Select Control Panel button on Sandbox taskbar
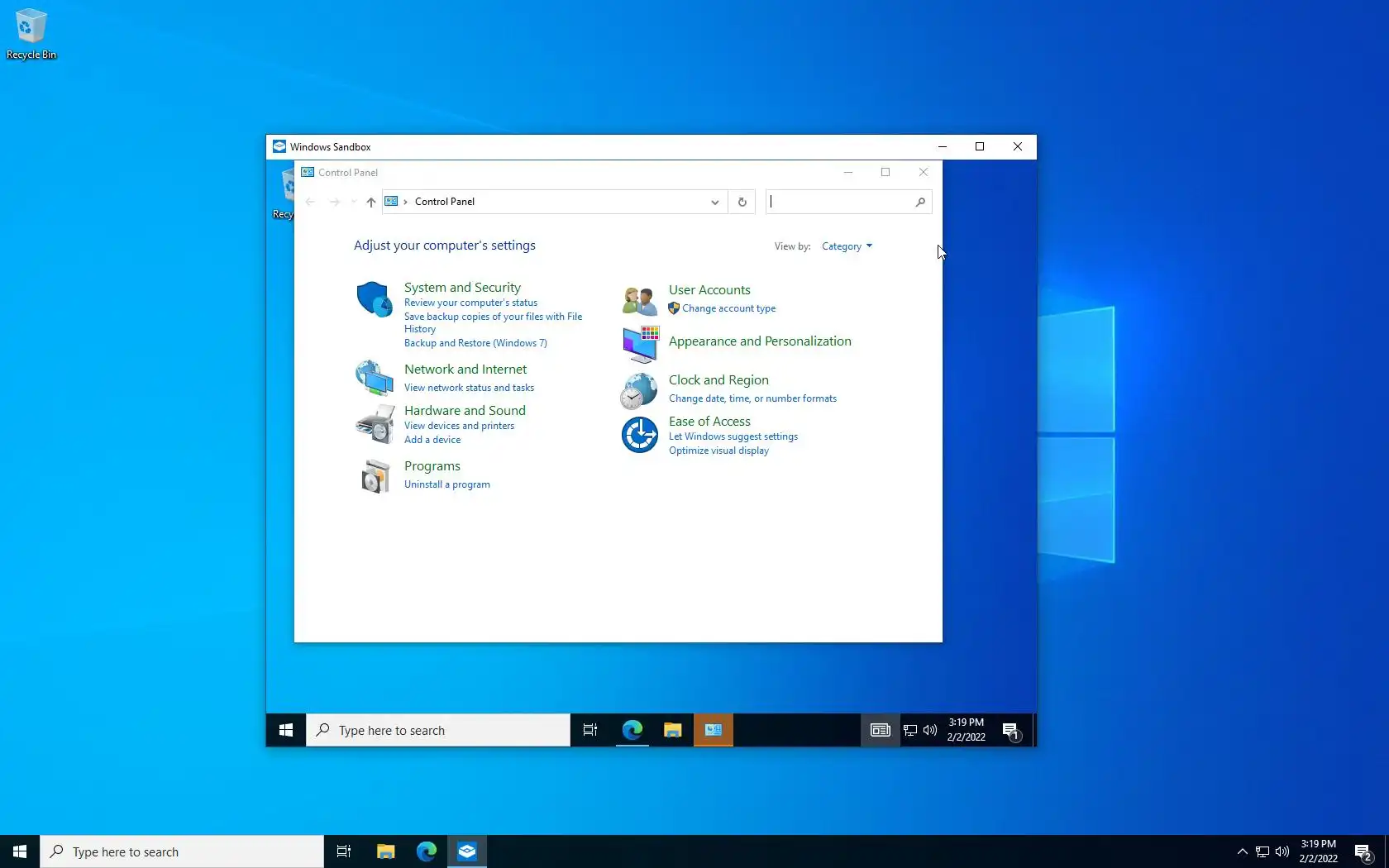The width and height of the screenshot is (1389, 868). point(714,730)
